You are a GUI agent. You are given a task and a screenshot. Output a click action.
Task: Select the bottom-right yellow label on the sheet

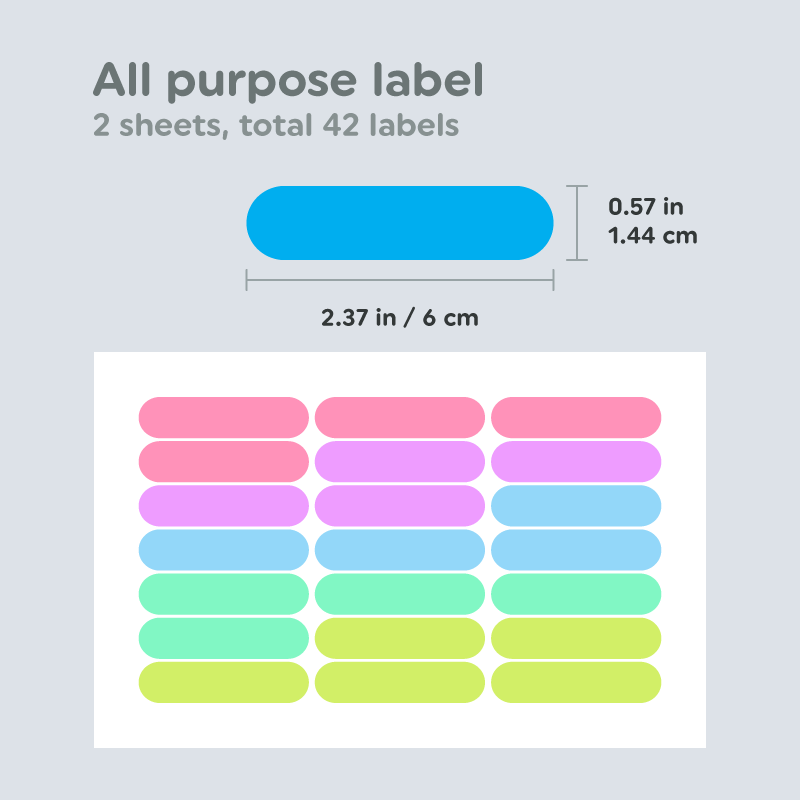576,682
